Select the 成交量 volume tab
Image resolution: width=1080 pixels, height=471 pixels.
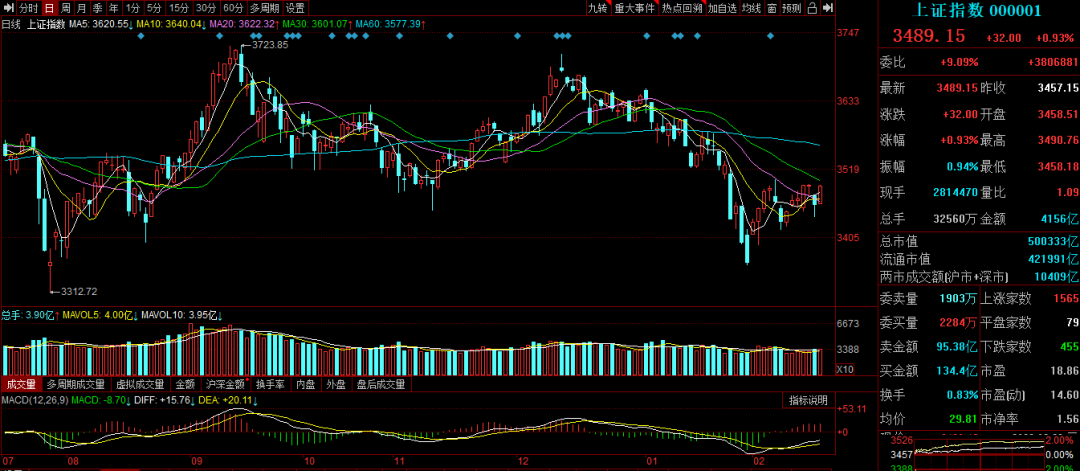click(x=22, y=384)
